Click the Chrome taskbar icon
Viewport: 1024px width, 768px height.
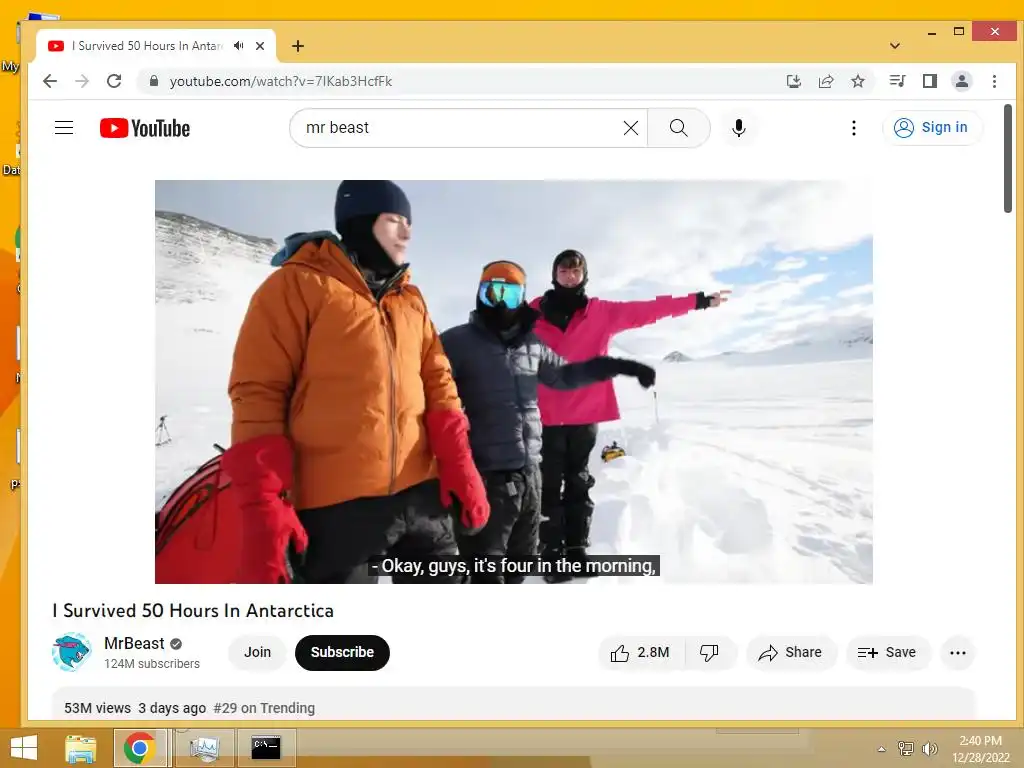tap(139, 748)
